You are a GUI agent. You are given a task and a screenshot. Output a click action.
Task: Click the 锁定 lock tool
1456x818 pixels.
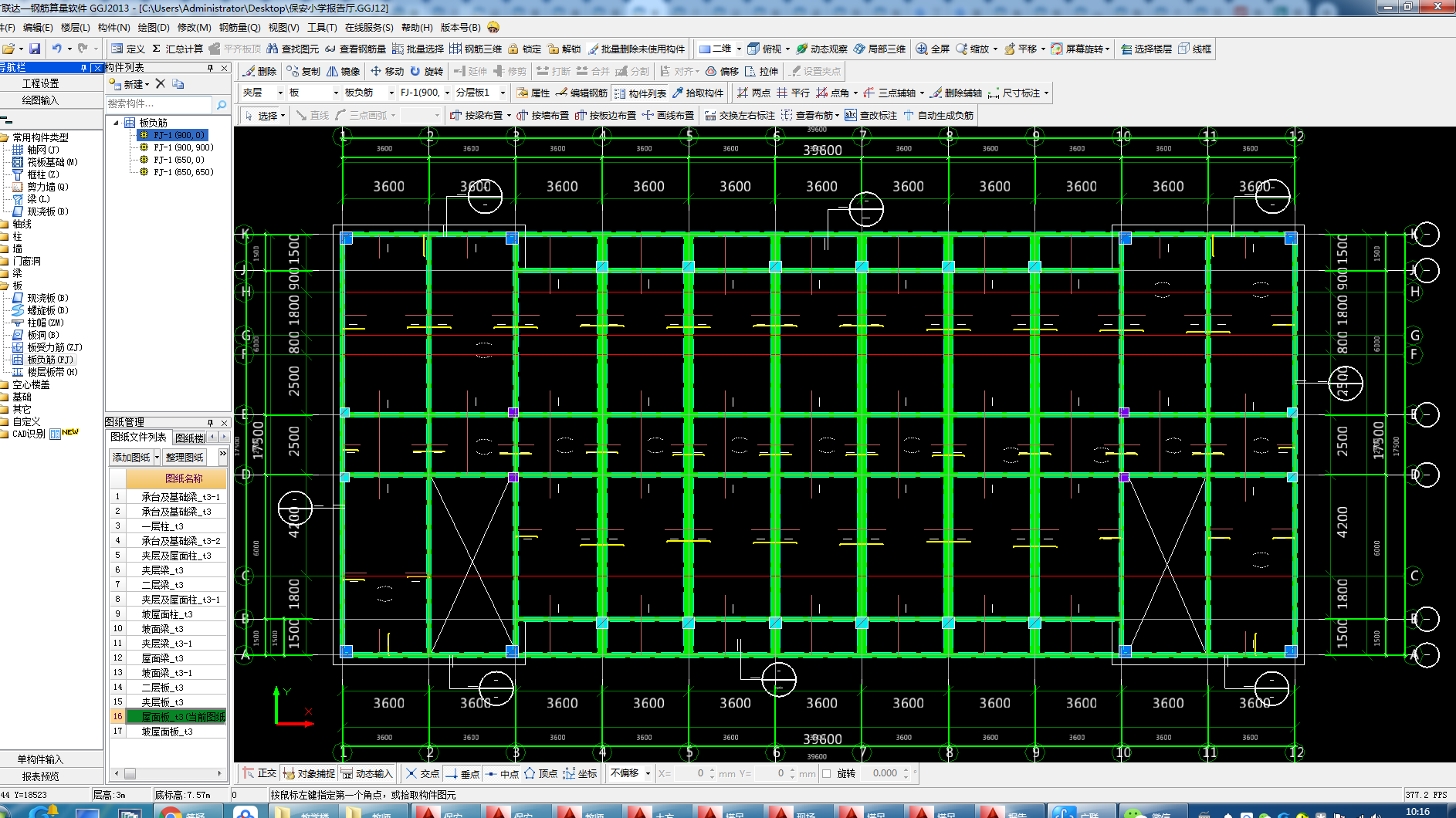[524, 49]
